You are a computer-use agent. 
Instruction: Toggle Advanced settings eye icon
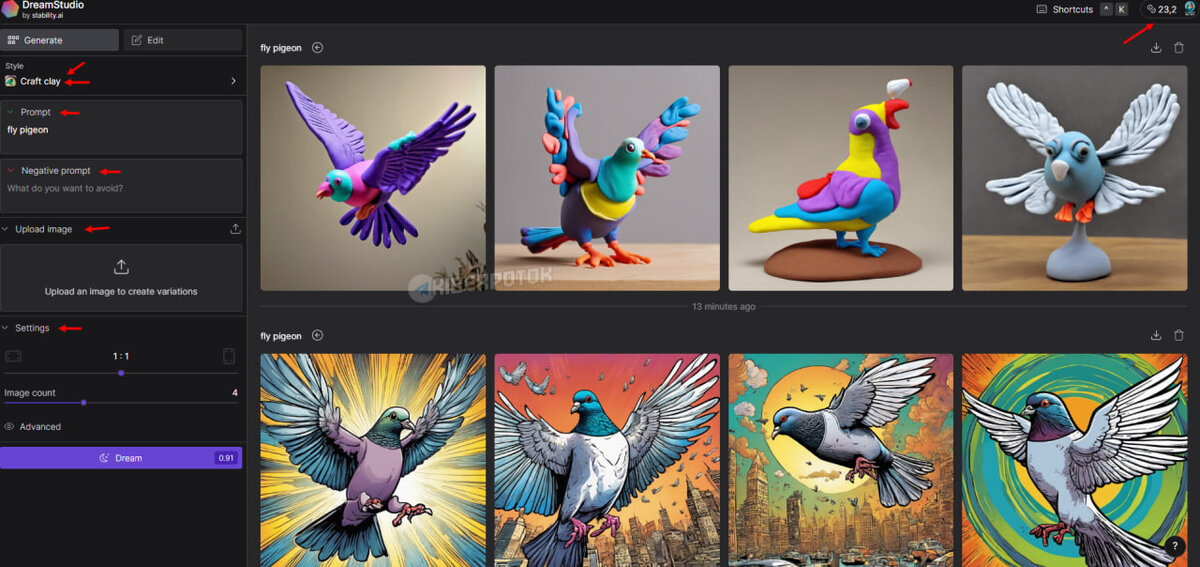pos(9,426)
